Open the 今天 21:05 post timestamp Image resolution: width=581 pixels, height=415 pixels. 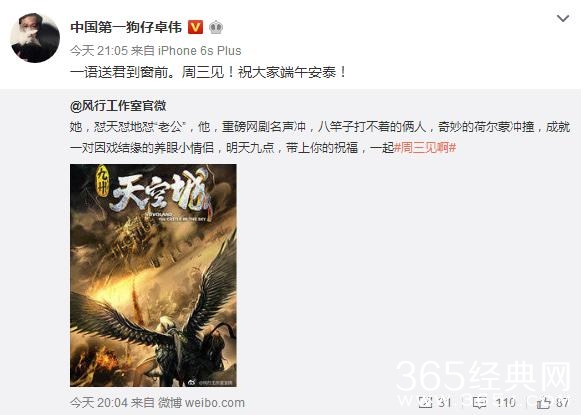coord(99,50)
